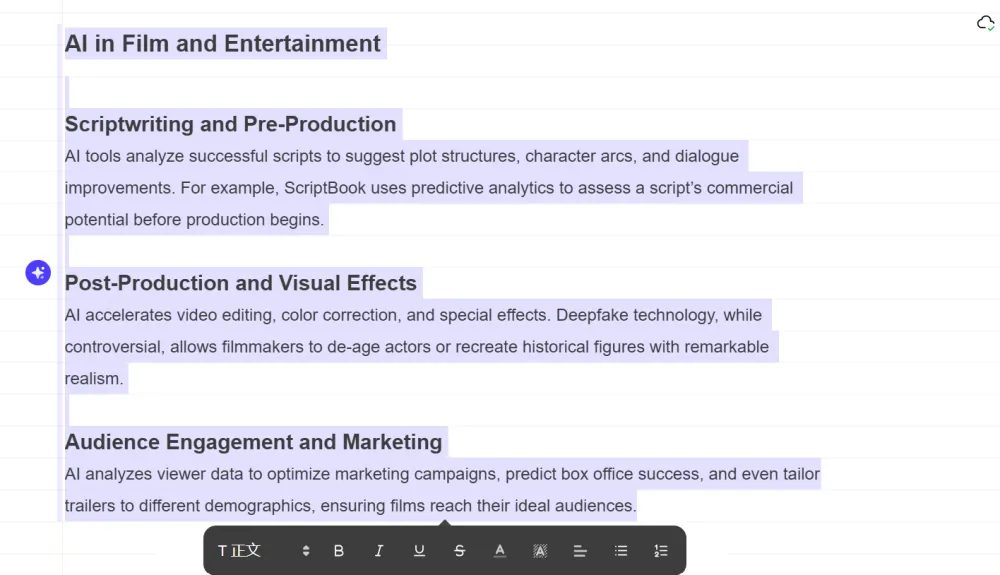Toggle bold formatting in floating toolbar

(x=339, y=551)
